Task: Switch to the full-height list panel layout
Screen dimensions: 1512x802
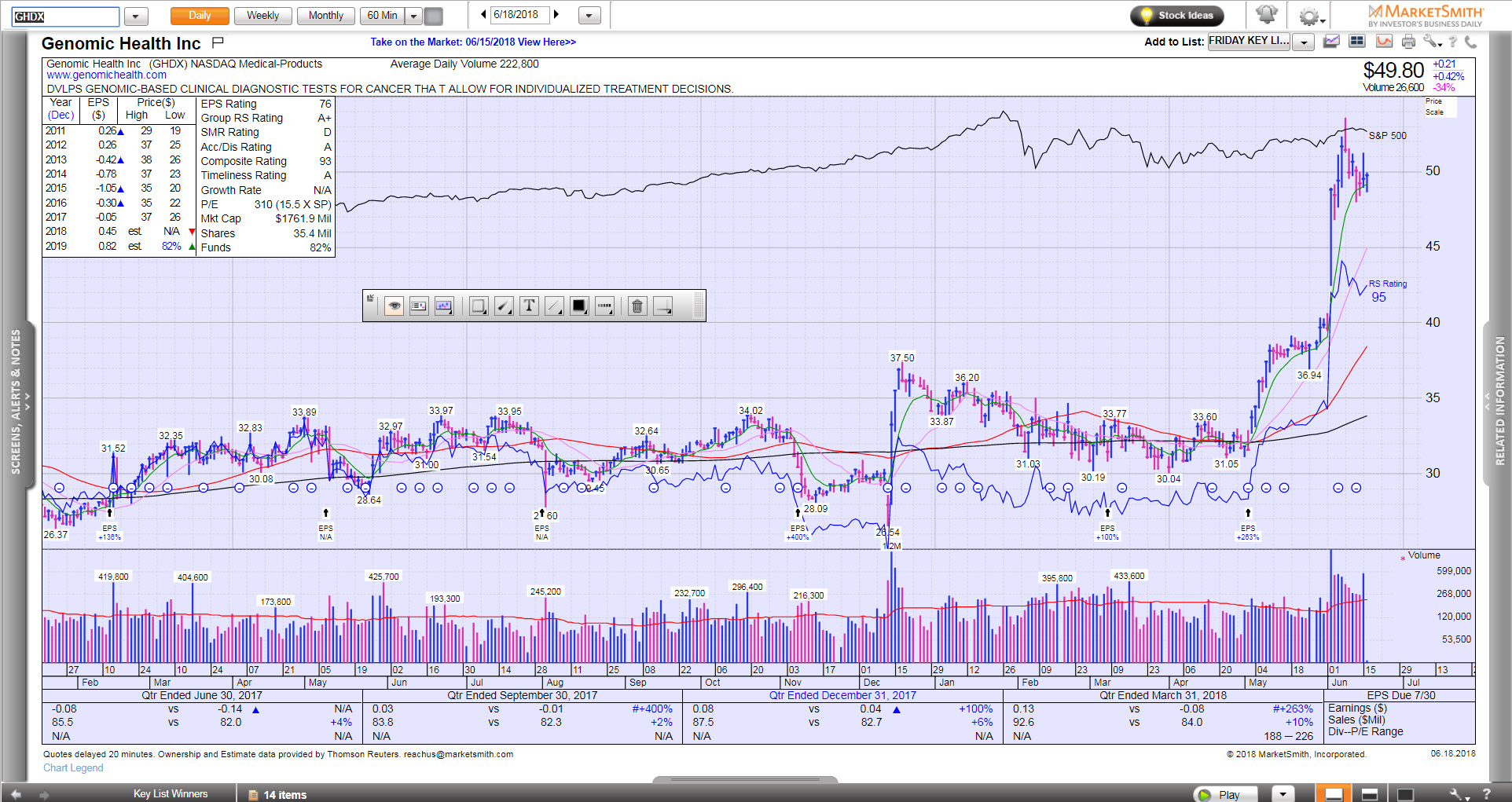Action: point(1405,794)
